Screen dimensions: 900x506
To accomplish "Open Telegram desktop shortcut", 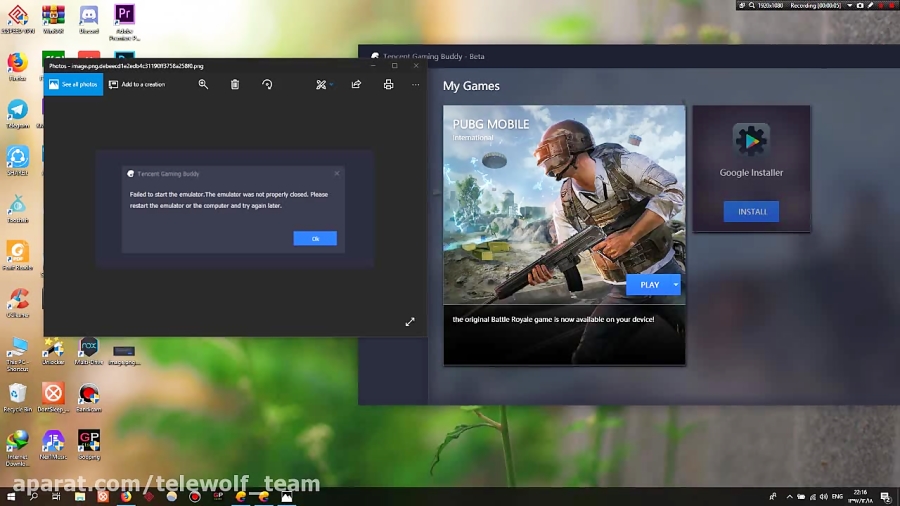I will [17, 114].
